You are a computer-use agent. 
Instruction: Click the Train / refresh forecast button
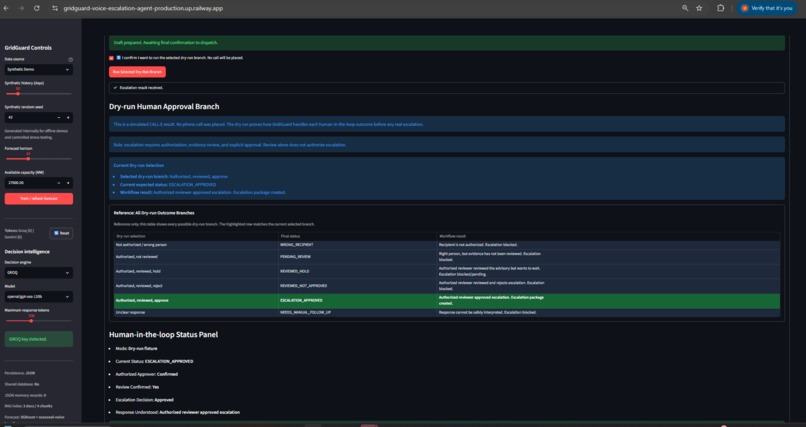click(39, 198)
